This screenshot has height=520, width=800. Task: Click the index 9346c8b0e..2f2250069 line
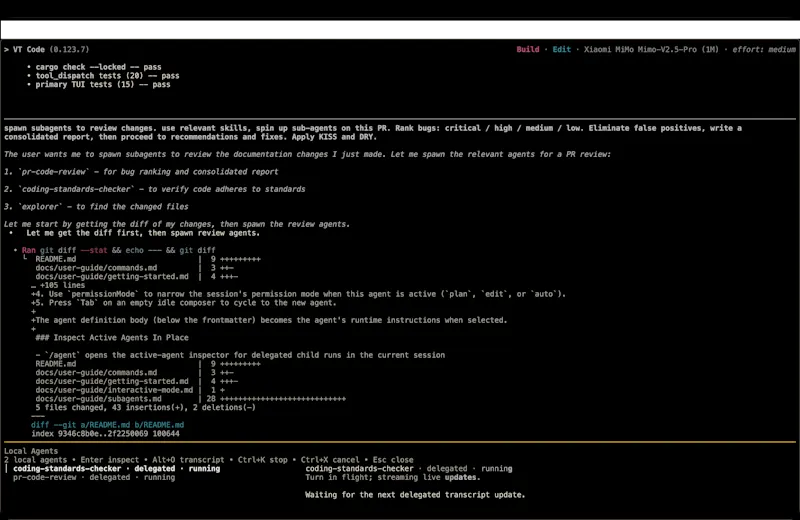tap(105, 434)
